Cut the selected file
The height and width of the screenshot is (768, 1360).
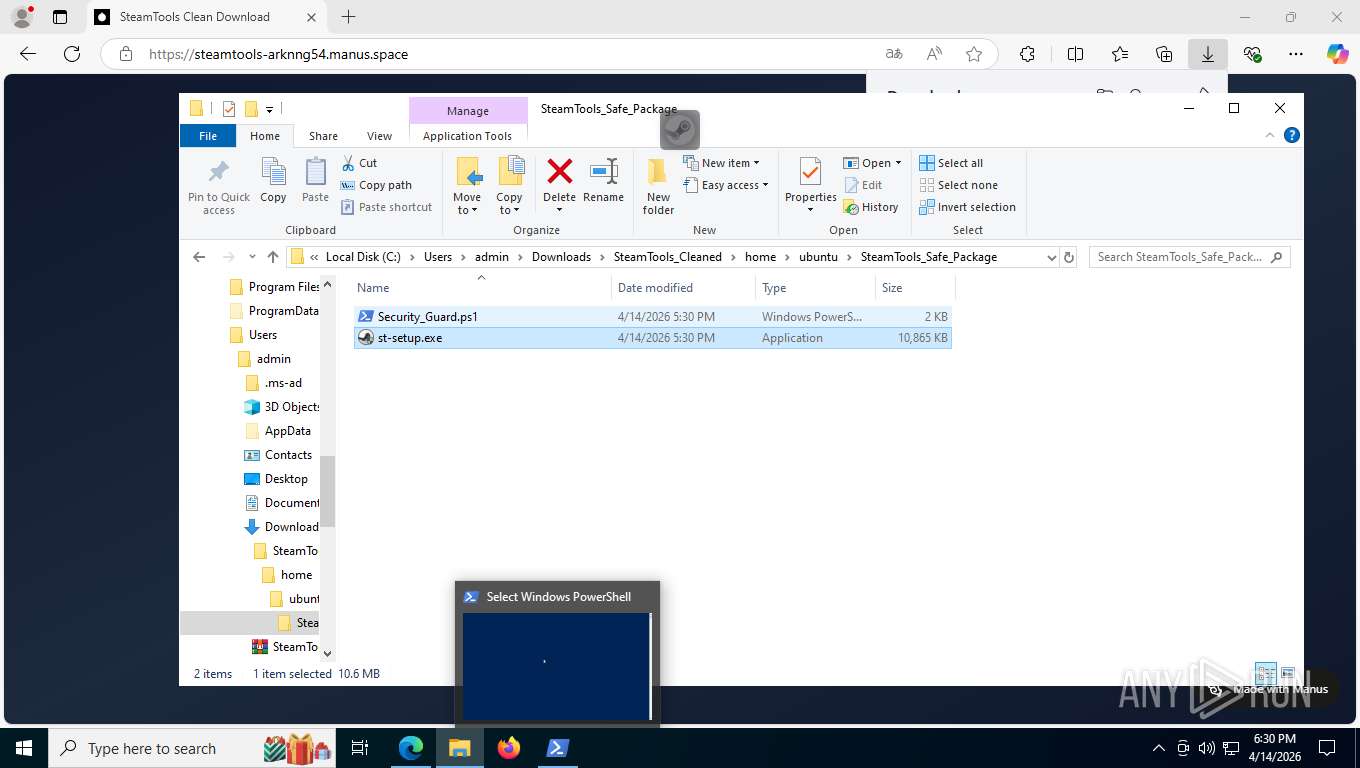(x=360, y=163)
